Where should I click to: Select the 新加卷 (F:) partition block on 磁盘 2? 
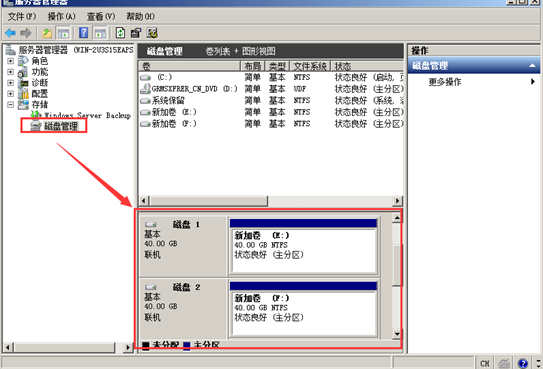pos(303,309)
